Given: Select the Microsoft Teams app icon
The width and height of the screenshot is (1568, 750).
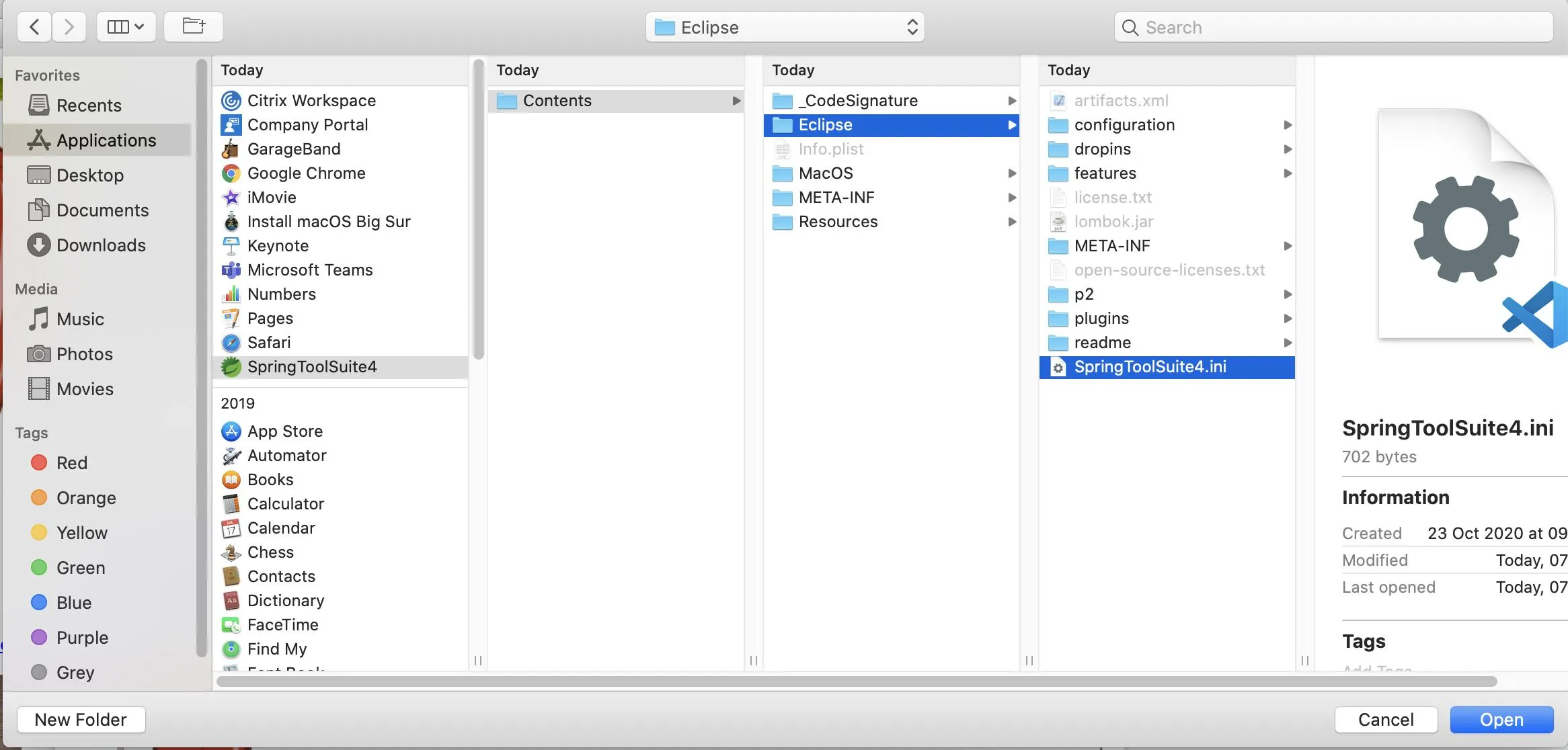Looking at the screenshot, I should (231, 270).
